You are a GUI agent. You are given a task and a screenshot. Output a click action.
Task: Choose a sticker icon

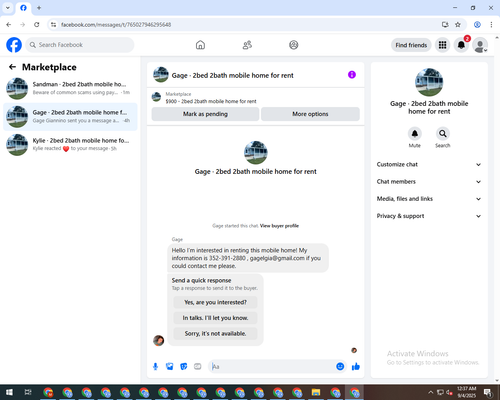(x=184, y=367)
